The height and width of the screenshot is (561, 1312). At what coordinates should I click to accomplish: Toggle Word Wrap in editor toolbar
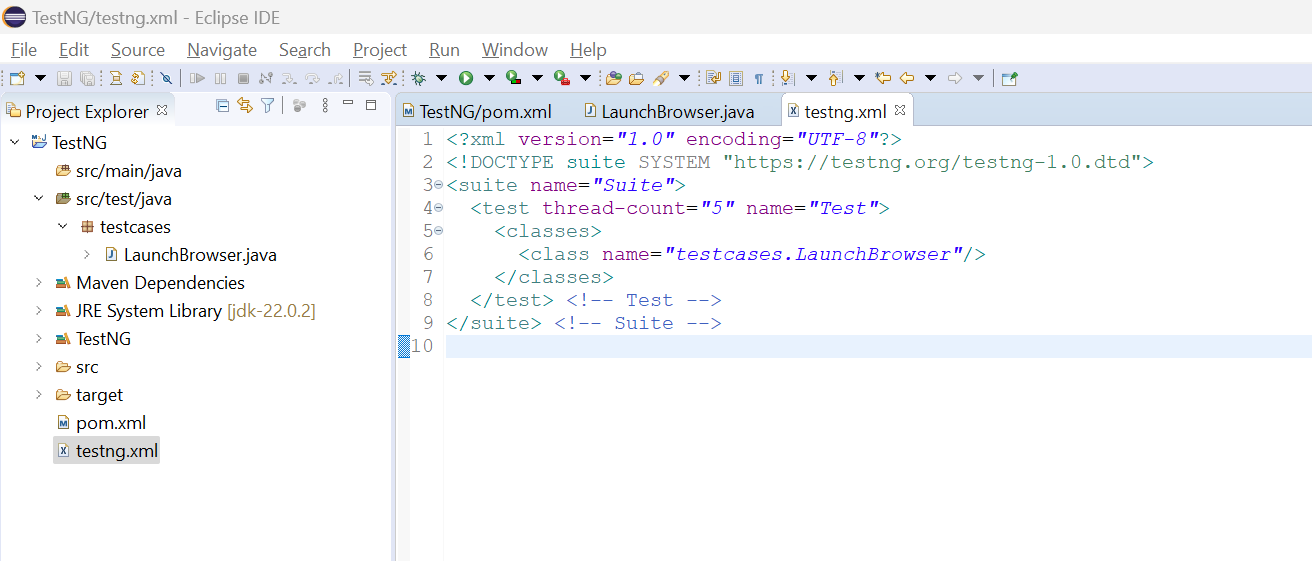713,78
